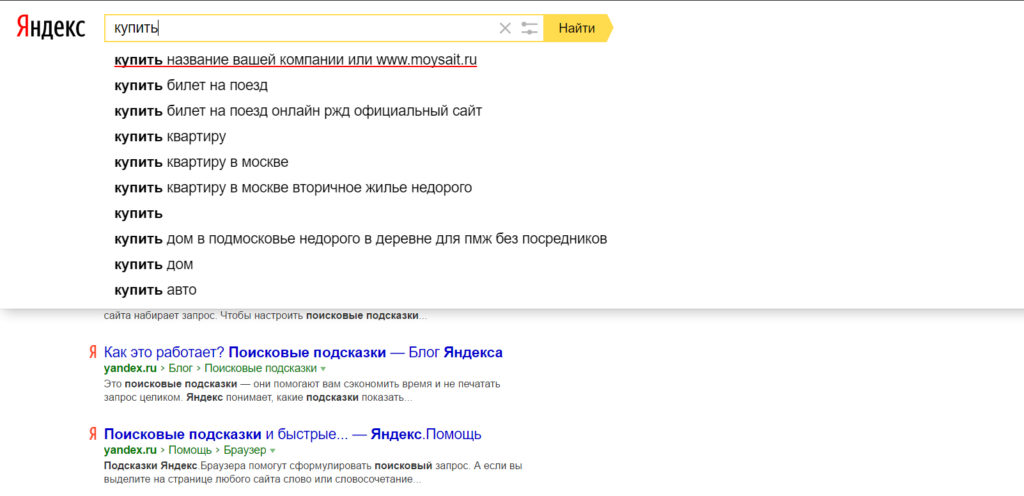
Task: Choose suggestion дом в подмосковье недорого
Action: [360, 239]
